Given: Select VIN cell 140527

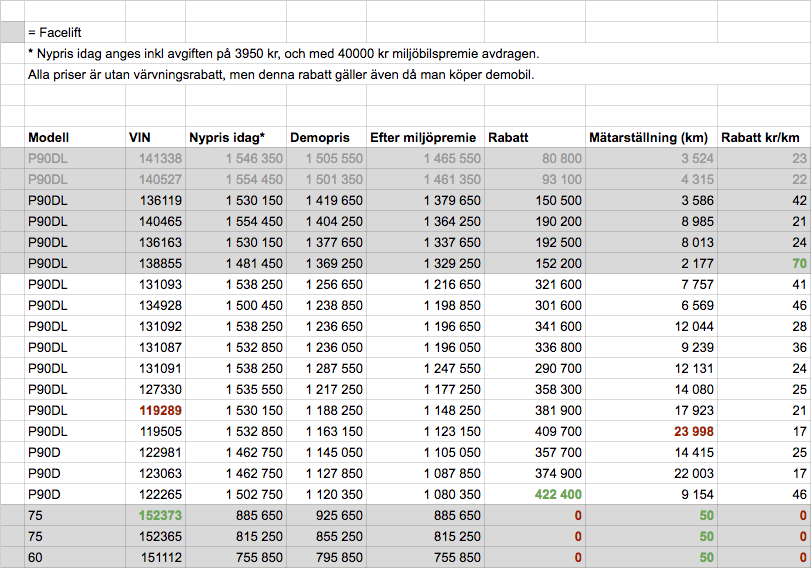Looking at the screenshot, I should [155, 180].
